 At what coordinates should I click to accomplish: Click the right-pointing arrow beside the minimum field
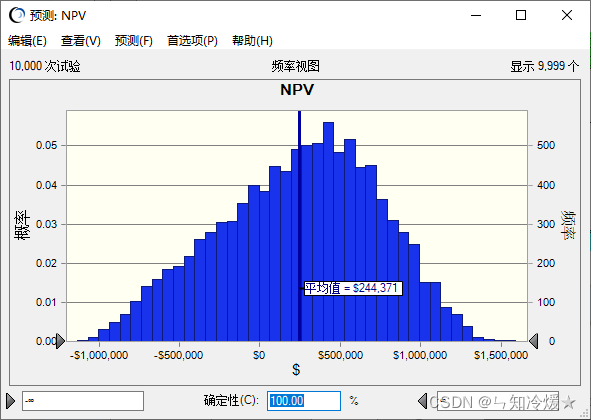tap(11, 401)
